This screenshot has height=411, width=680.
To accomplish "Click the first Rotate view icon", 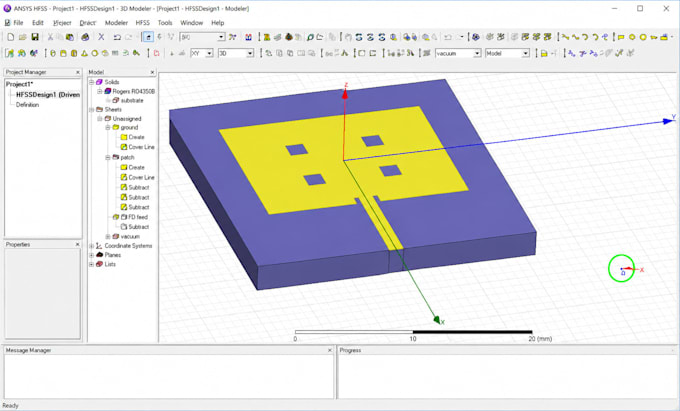I will pyautogui.click(x=359, y=37).
